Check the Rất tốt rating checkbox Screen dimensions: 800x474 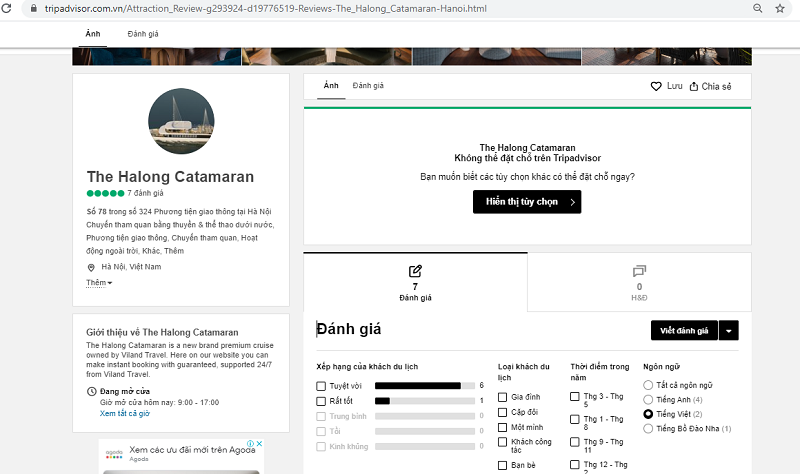pos(321,402)
